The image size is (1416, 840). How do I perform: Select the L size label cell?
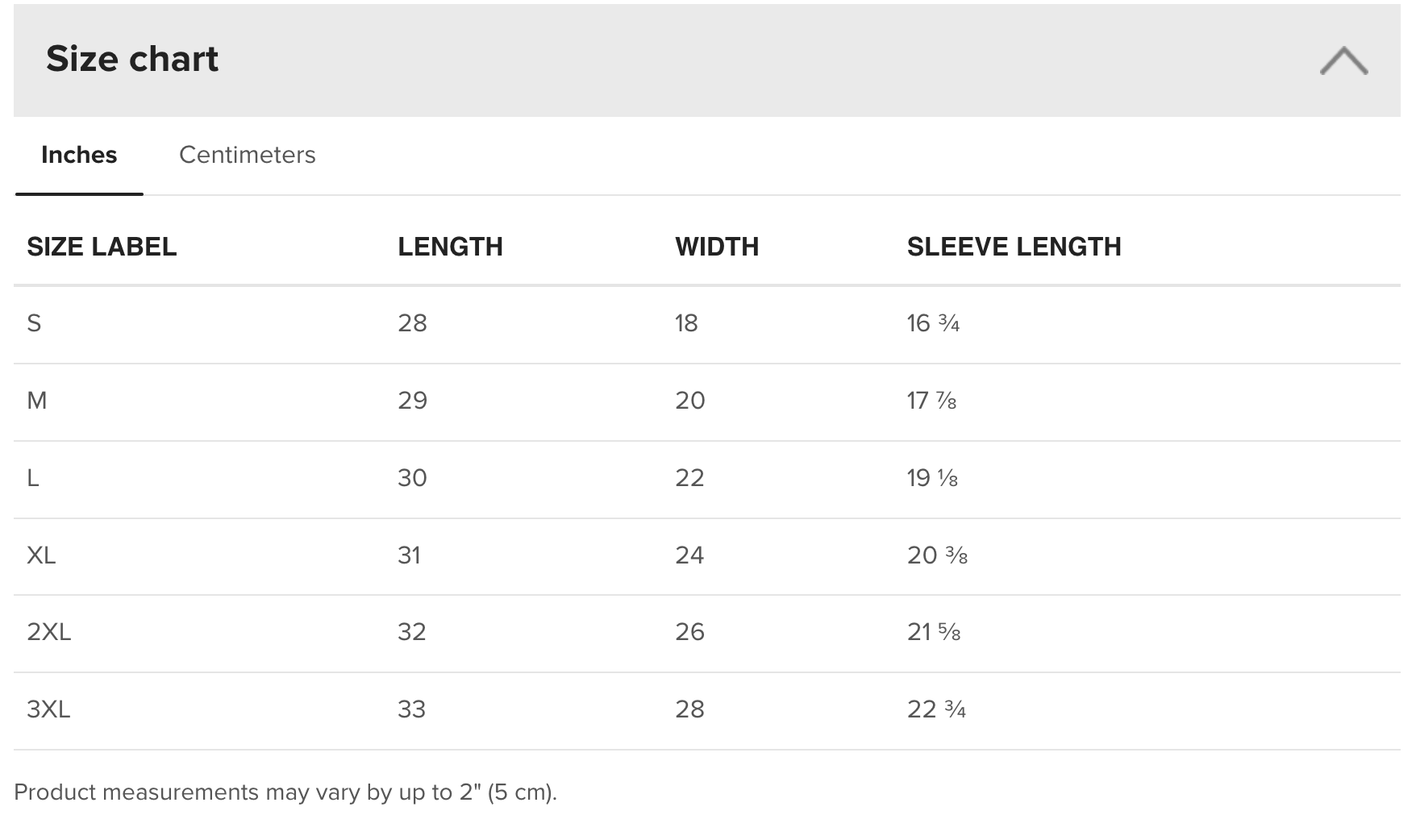coord(33,478)
